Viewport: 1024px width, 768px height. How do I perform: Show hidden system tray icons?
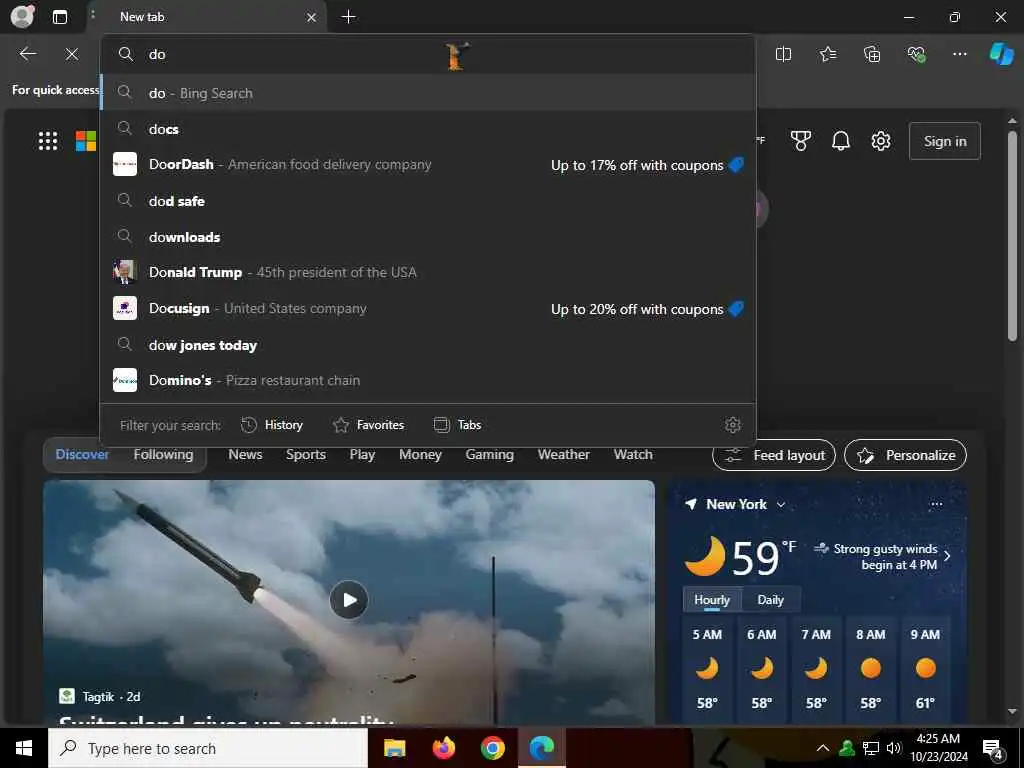click(x=823, y=748)
